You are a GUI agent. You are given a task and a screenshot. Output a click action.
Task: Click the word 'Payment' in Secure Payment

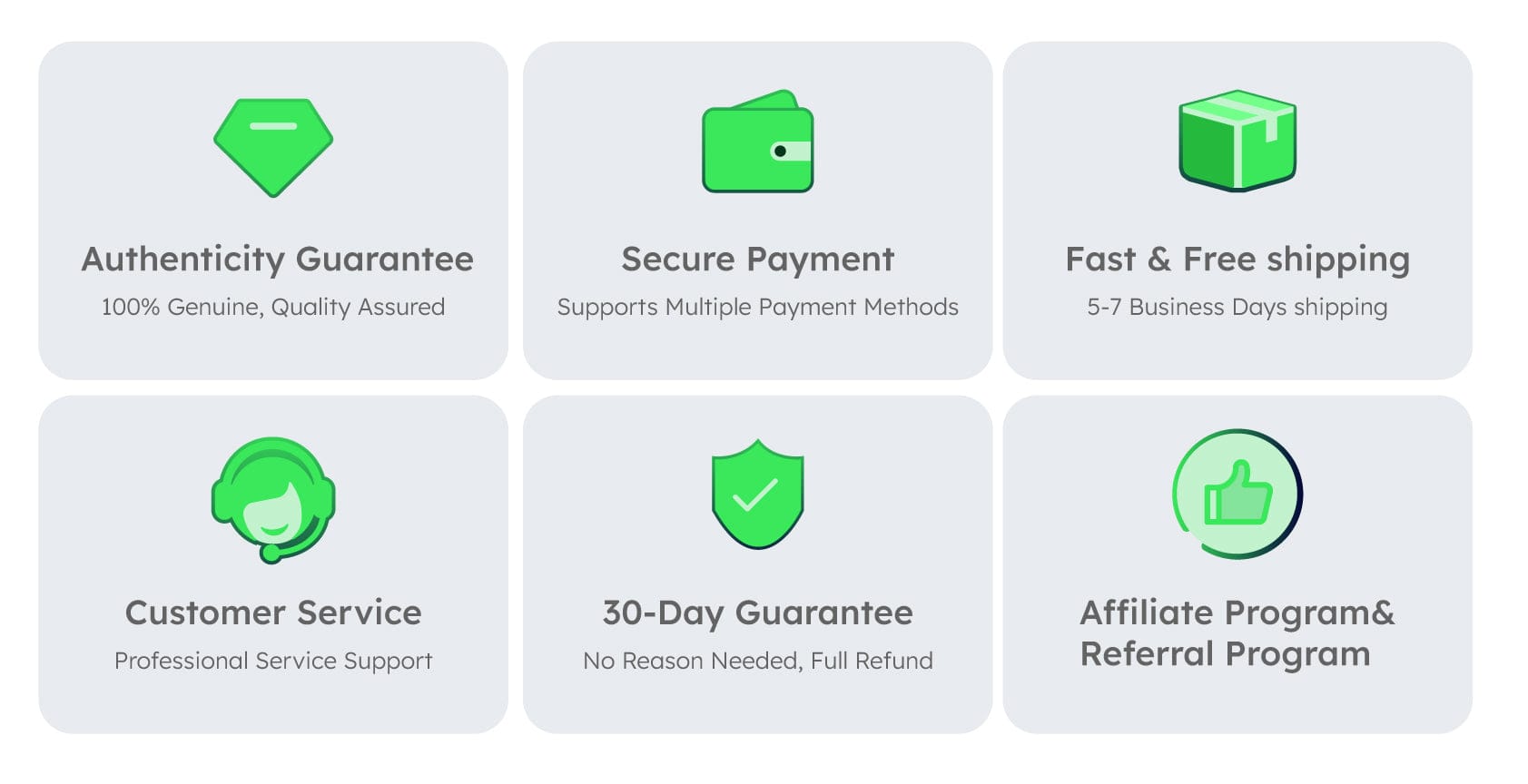820,260
